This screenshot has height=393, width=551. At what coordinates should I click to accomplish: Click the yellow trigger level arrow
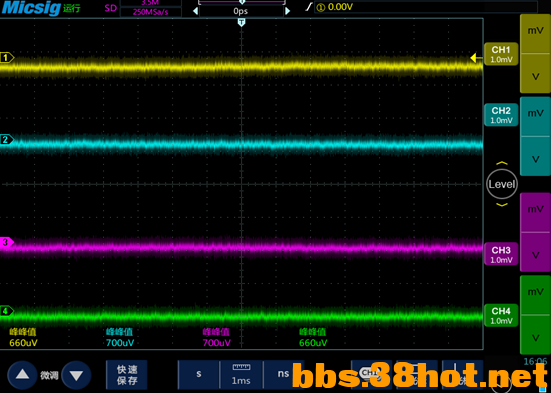(475, 58)
